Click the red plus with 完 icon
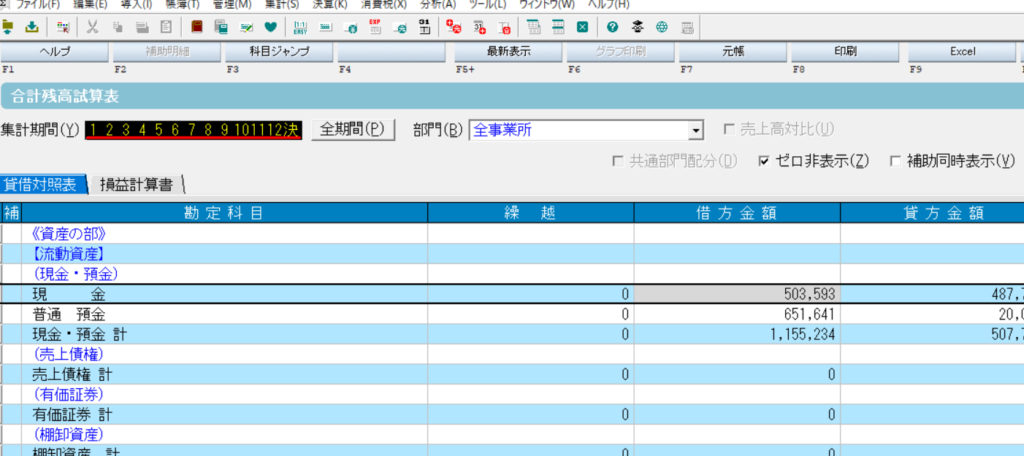This screenshot has width=1024, height=456. click(x=453, y=27)
